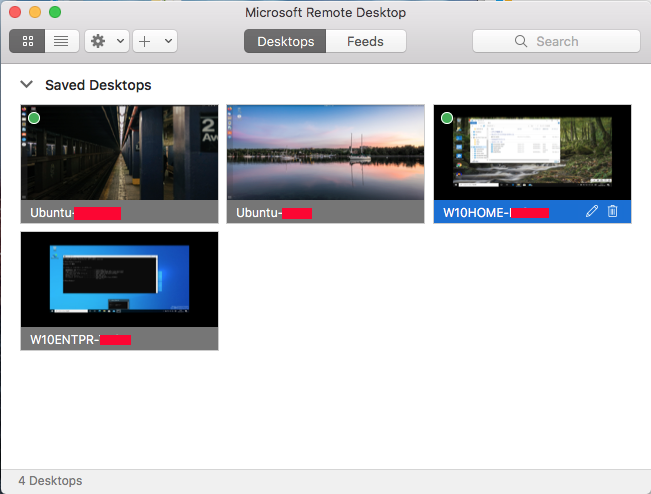The height and width of the screenshot is (494, 651).
Task: Click the plus add button
Action: click(x=144, y=41)
